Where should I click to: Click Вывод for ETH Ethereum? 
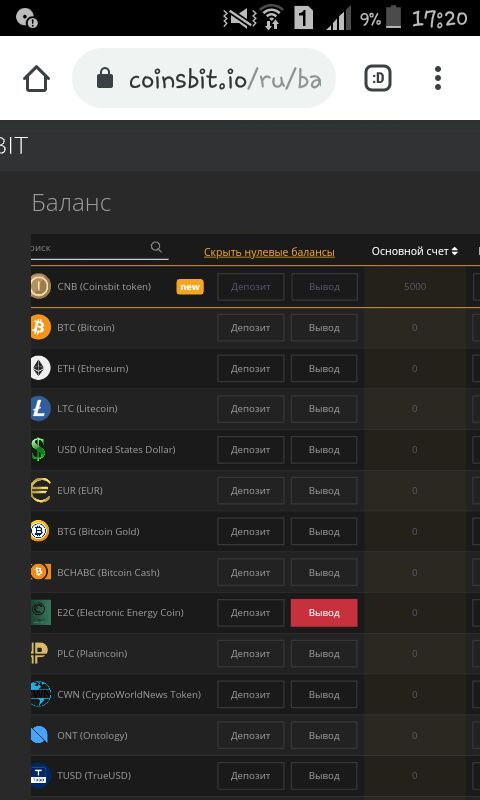[324, 368]
